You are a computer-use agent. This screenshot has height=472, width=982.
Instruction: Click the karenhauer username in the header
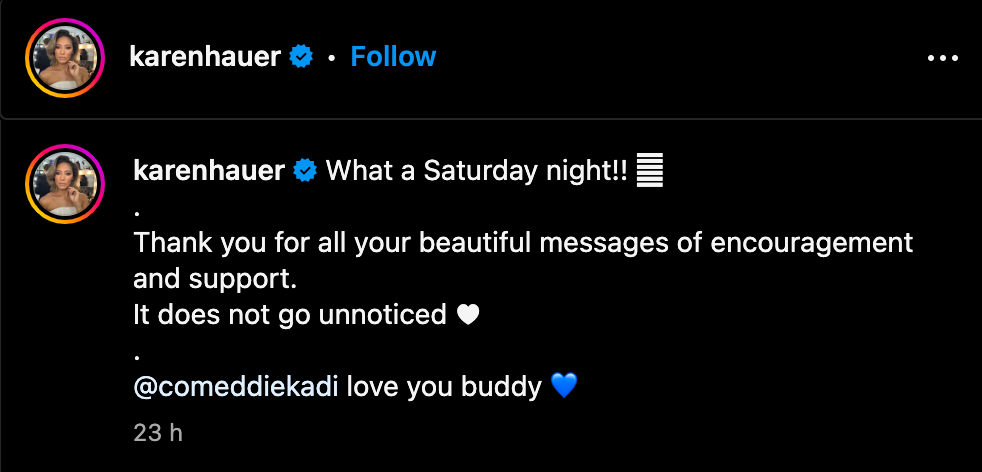pyautogui.click(x=206, y=57)
